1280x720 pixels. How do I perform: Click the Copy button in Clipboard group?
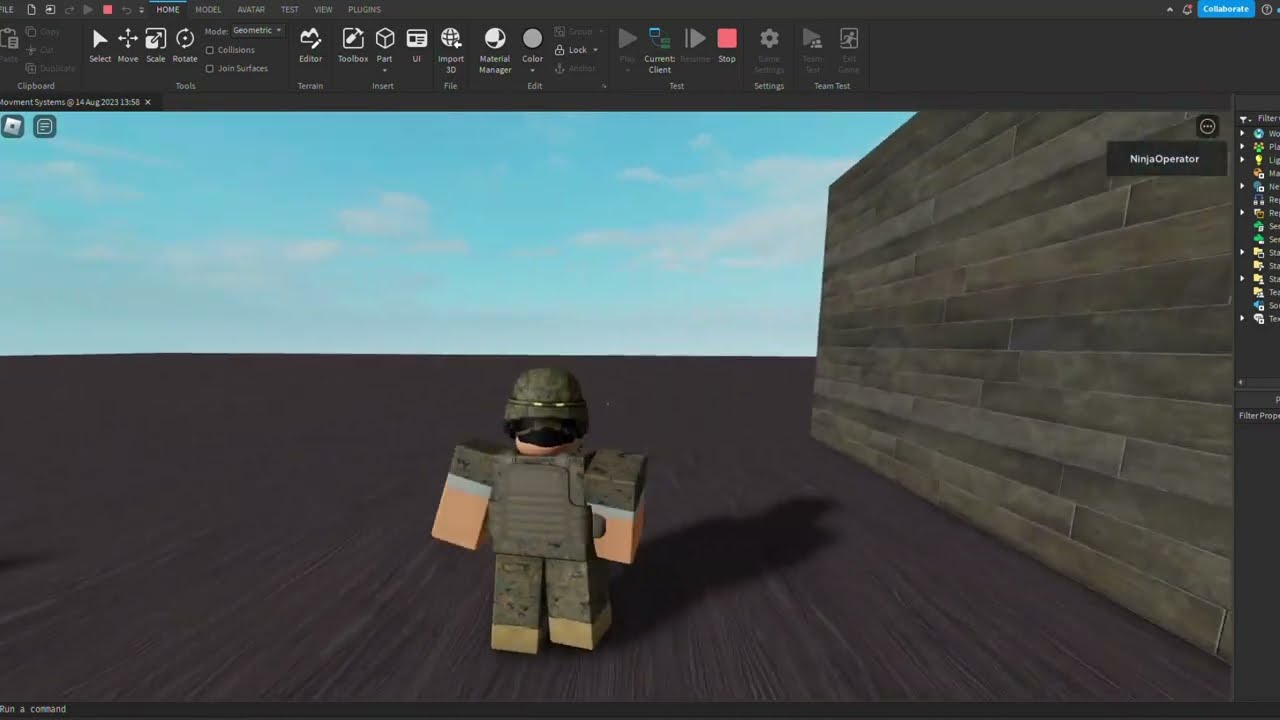[43, 32]
